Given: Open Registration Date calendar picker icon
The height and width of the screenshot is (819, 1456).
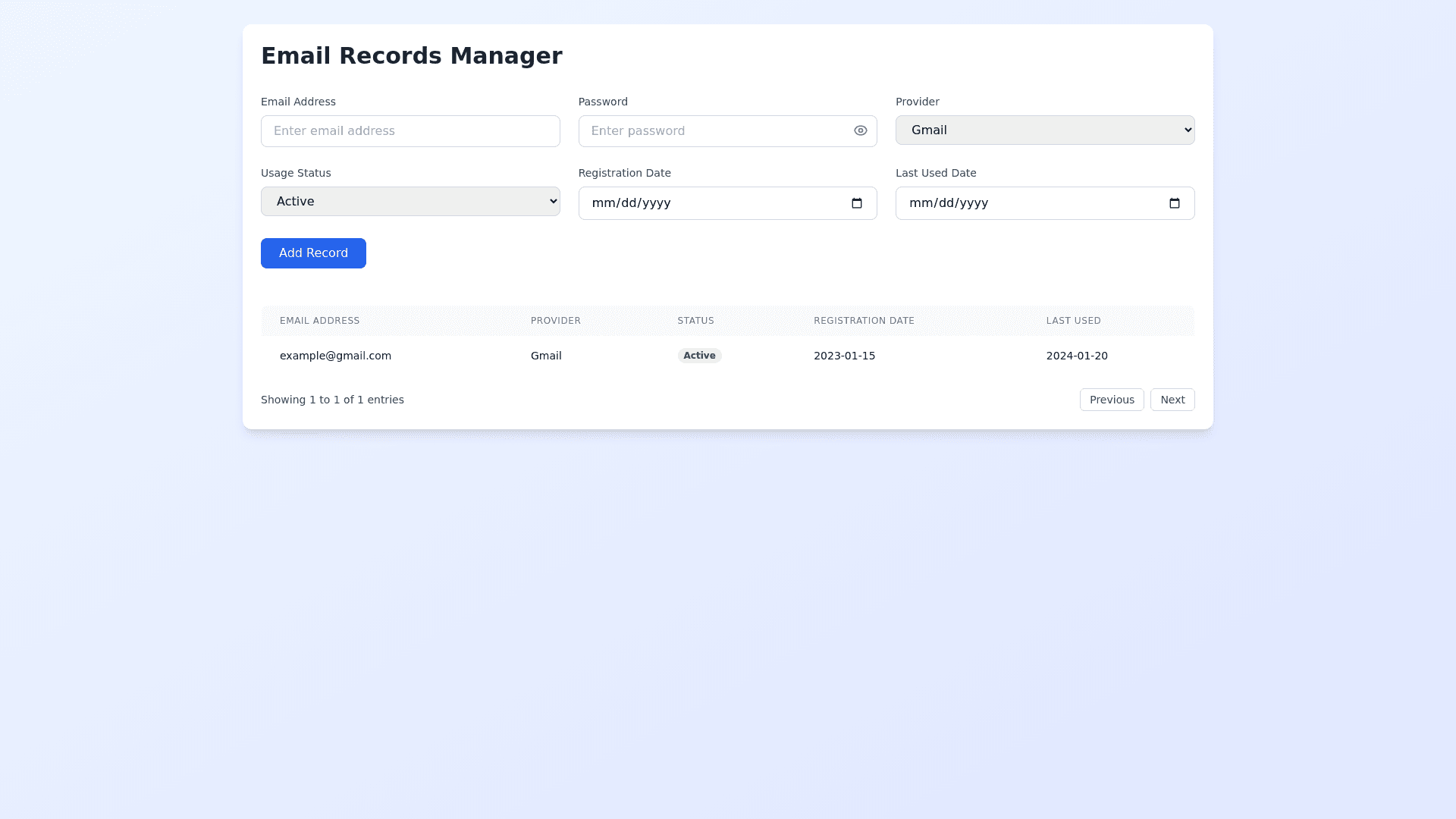Looking at the screenshot, I should 857,203.
